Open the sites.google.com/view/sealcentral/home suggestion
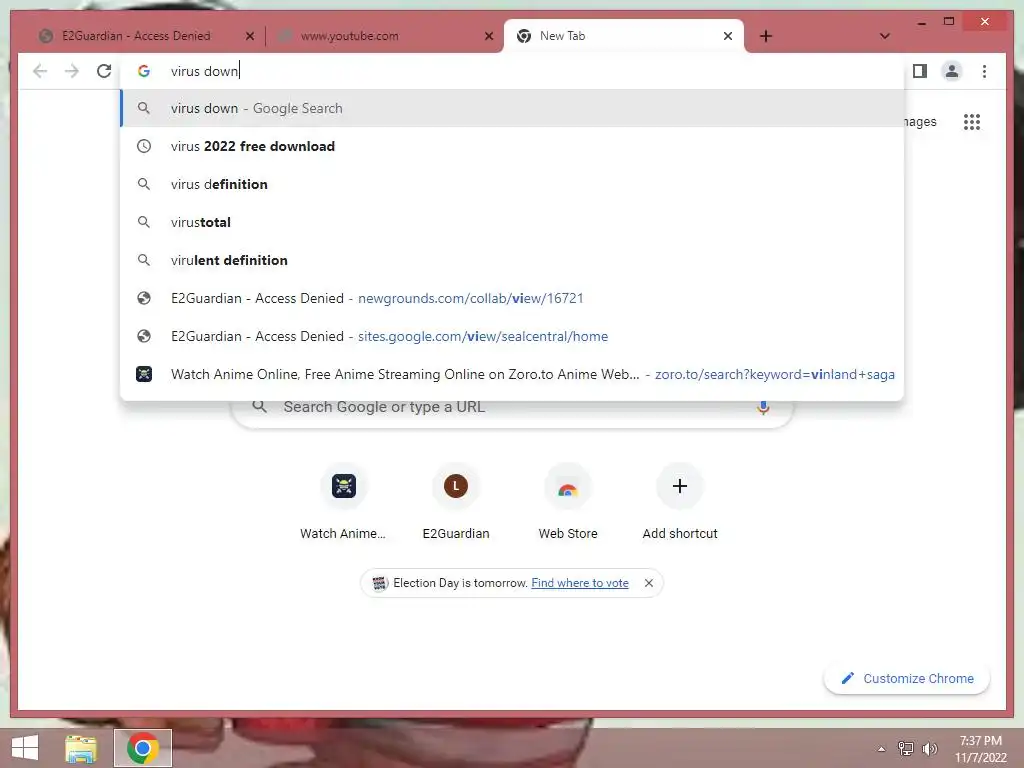The height and width of the screenshot is (768, 1024). click(x=513, y=336)
